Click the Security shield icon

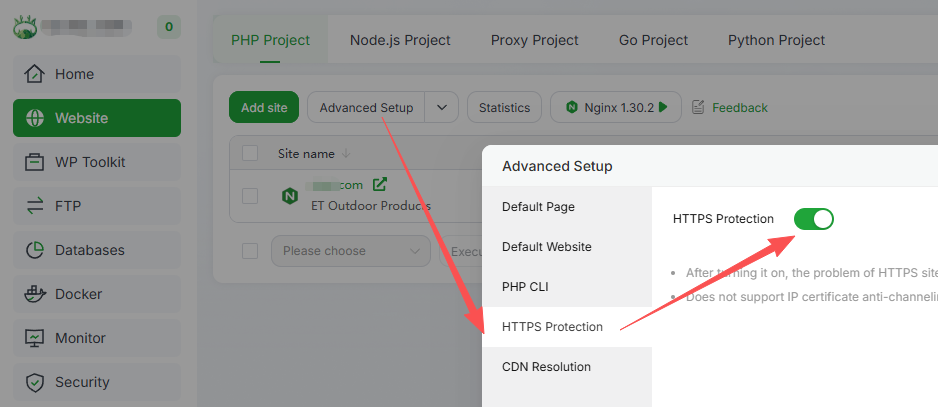35,382
